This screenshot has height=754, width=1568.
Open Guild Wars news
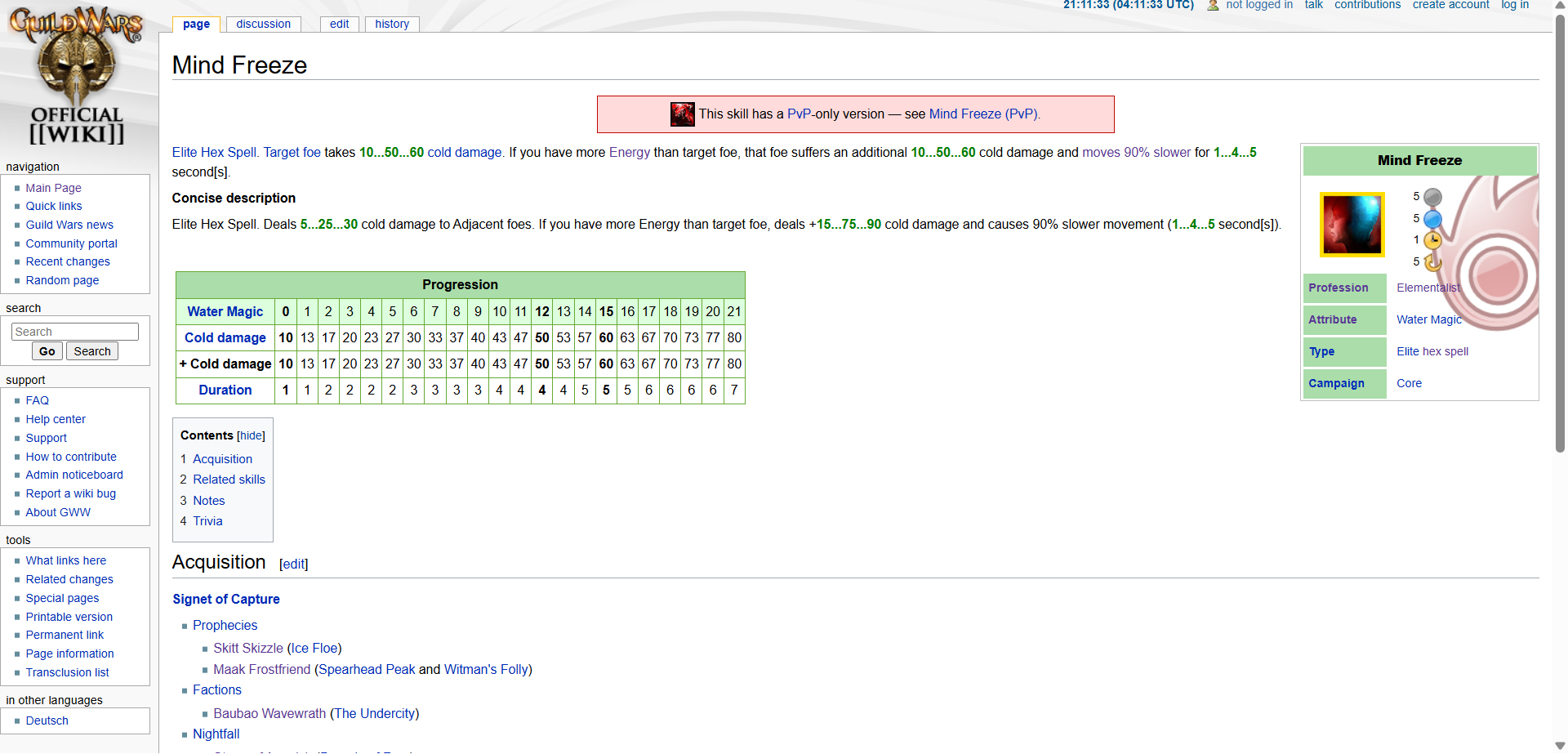[x=69, y=225]
